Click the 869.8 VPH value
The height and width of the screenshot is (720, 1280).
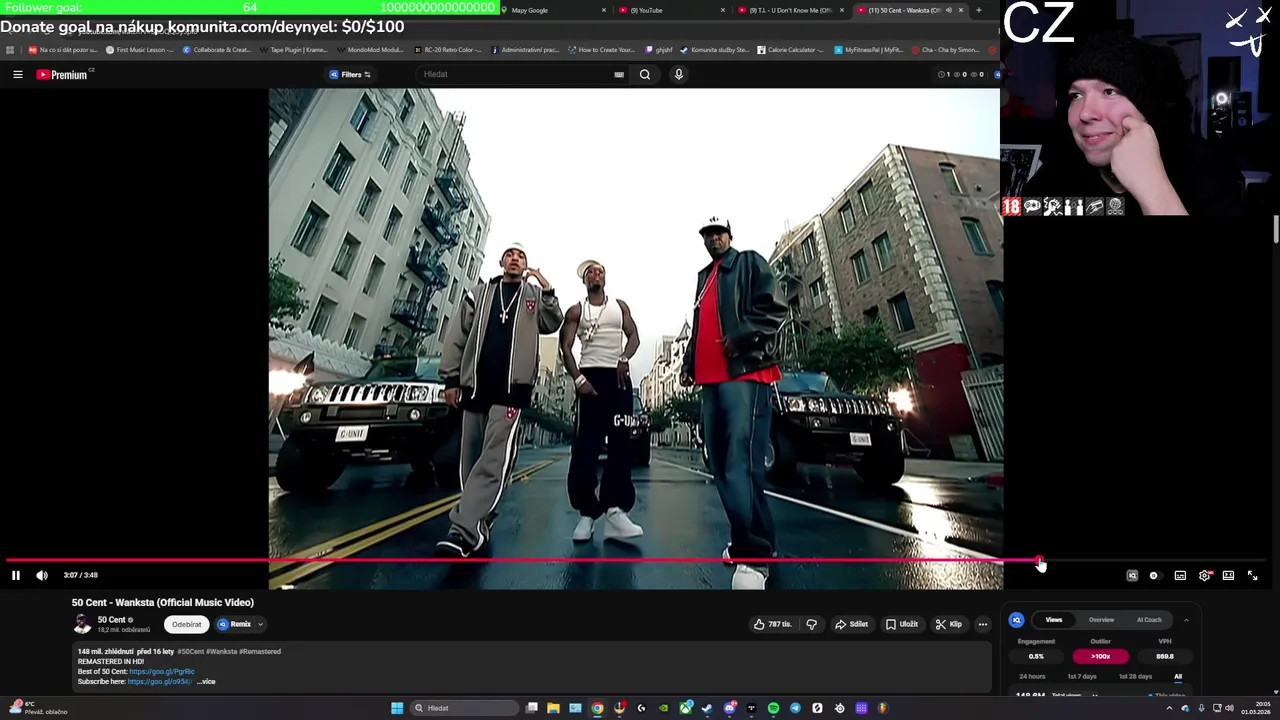1165,657
